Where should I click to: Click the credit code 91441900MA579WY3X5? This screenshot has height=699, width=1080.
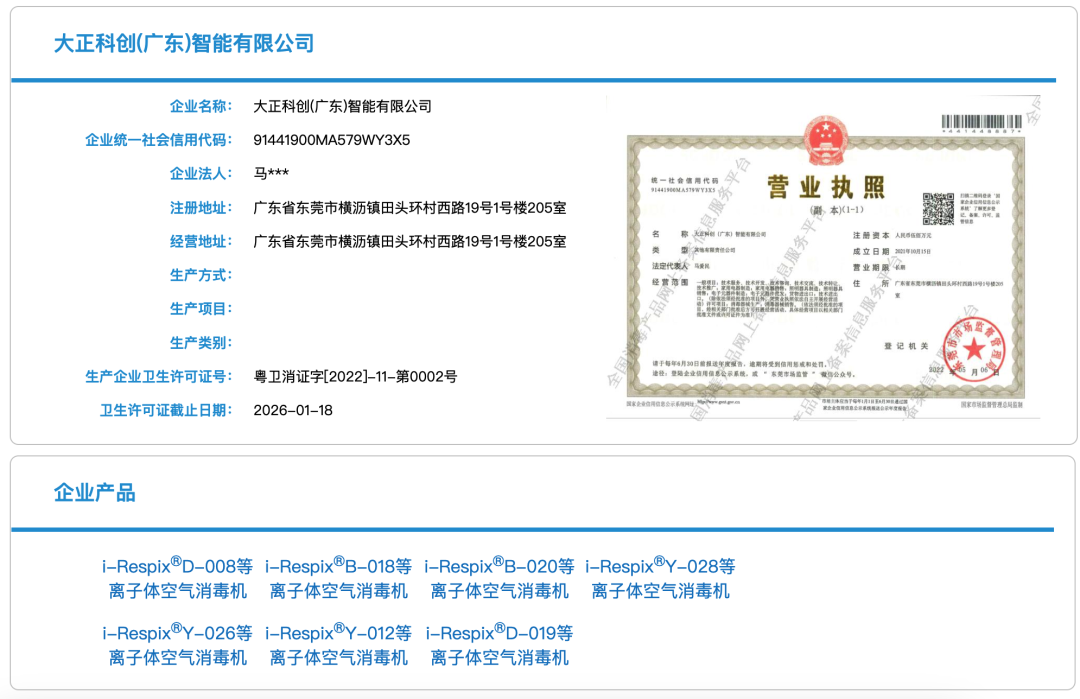(x=331, y=140)
